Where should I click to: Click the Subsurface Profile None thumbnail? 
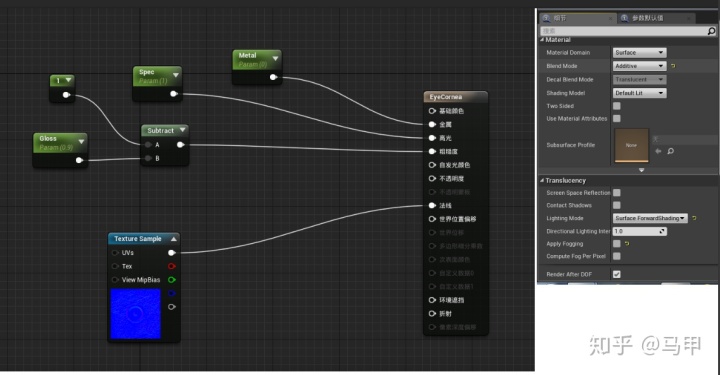click(x=631, y=145)
